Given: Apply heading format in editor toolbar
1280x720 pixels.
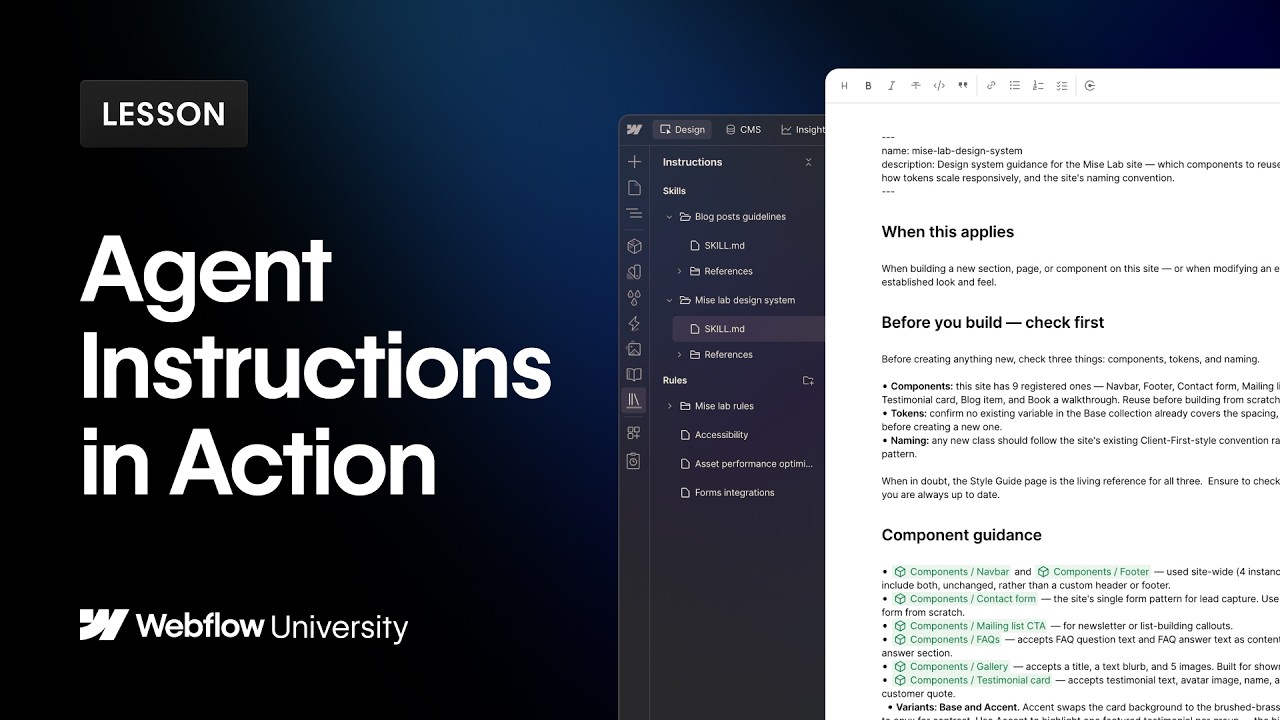Looking at the screenshot, I should [x=844, y=86].
